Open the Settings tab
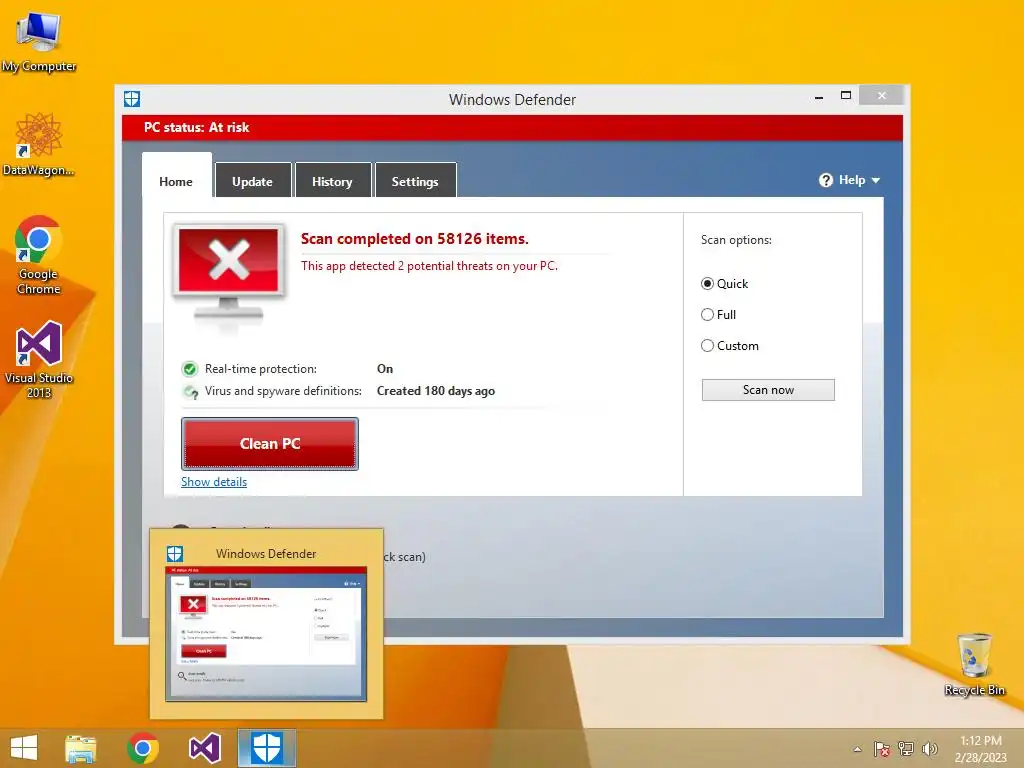Image resolution: width=1024 pixels, height=768 pixels. tap(415, 180)
